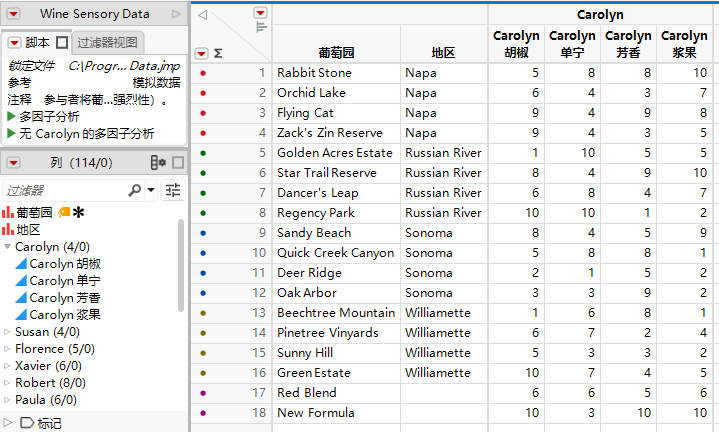The image size is (719, 432).
Task: Collapse the Carolyn (4/0) group
Action: (x=7, y=247)
